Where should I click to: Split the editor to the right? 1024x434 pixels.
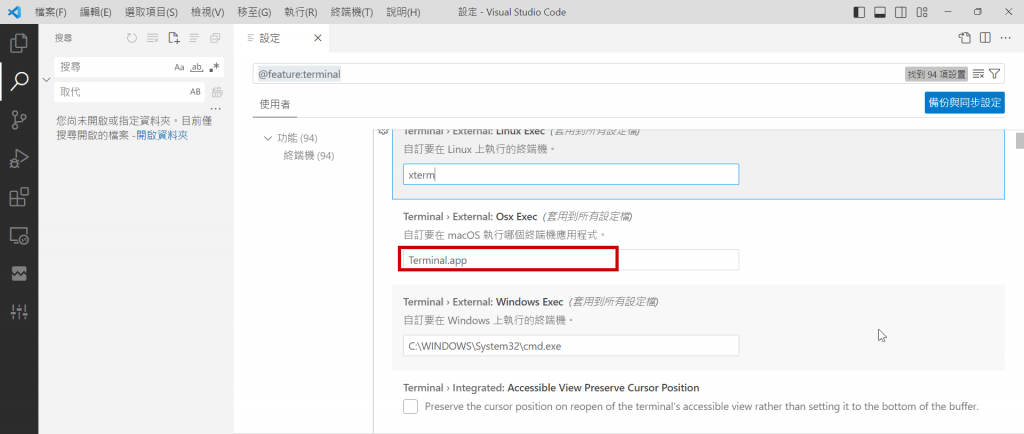click(985, 39)
